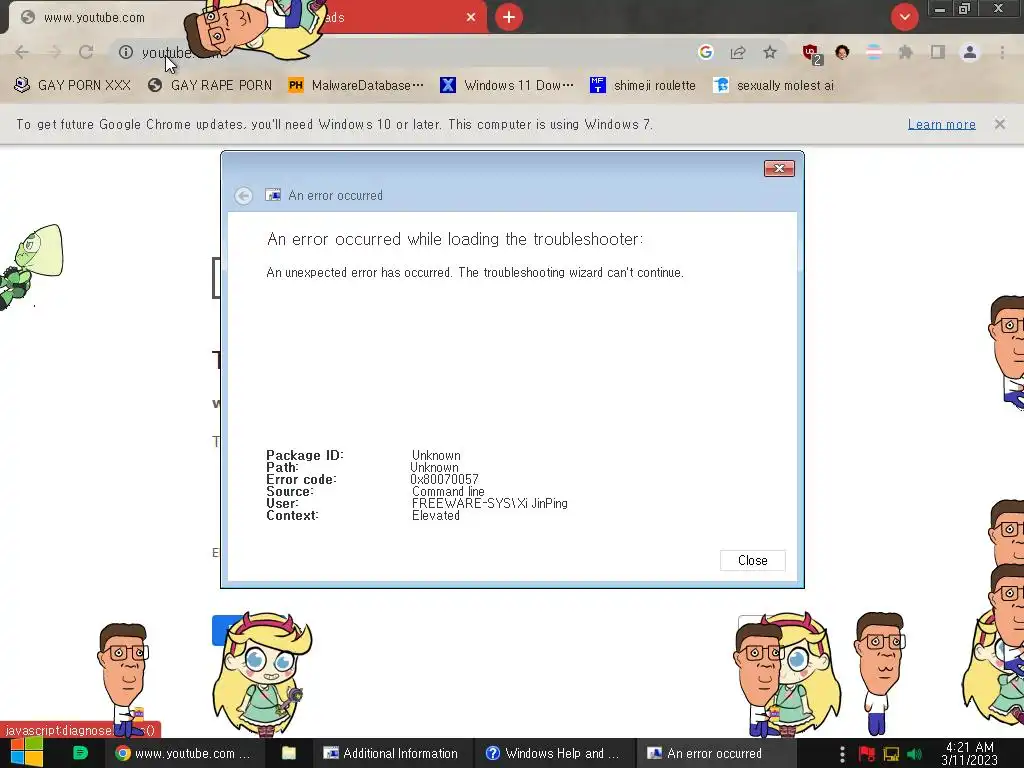
Task: Open the profile avatar menu
Action: click(x=970, y=52)
